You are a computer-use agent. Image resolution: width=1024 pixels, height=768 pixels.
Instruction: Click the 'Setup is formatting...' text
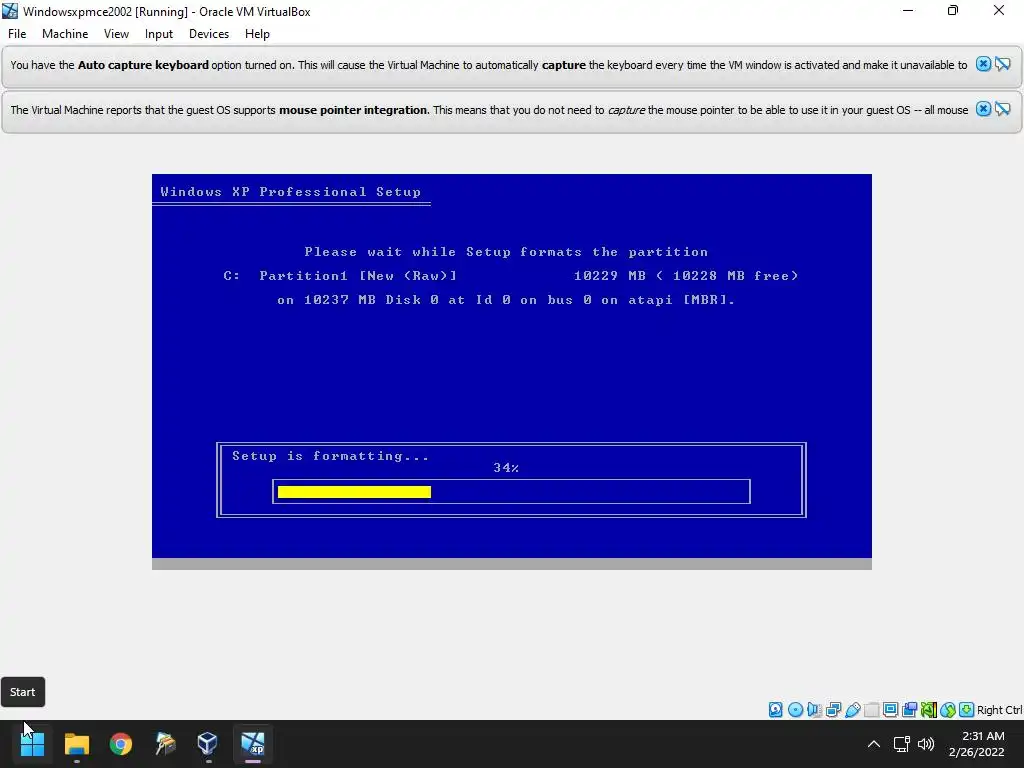tap(330, 456)
